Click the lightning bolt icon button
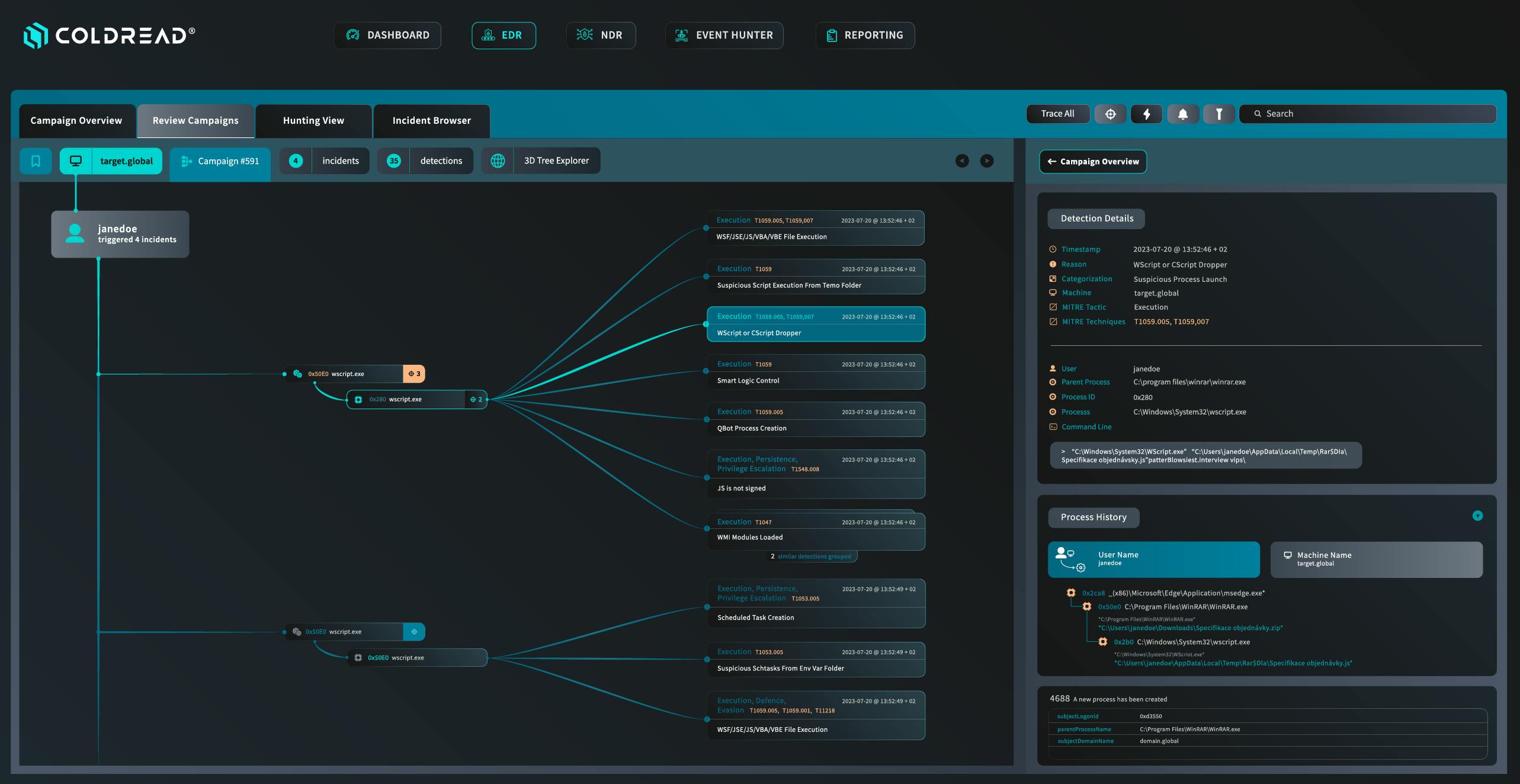This screenshot has width=1520, height=784. [1146, 114]
